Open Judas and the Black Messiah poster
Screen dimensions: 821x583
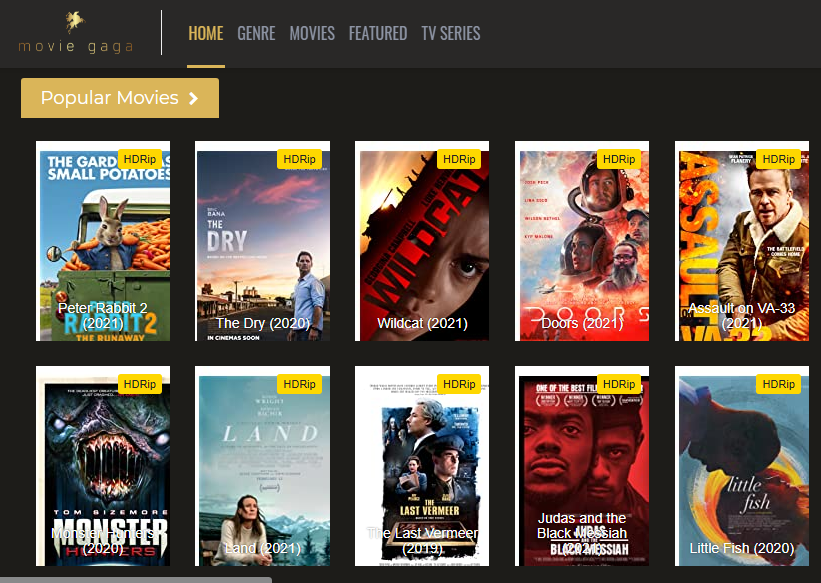point(582,466)
